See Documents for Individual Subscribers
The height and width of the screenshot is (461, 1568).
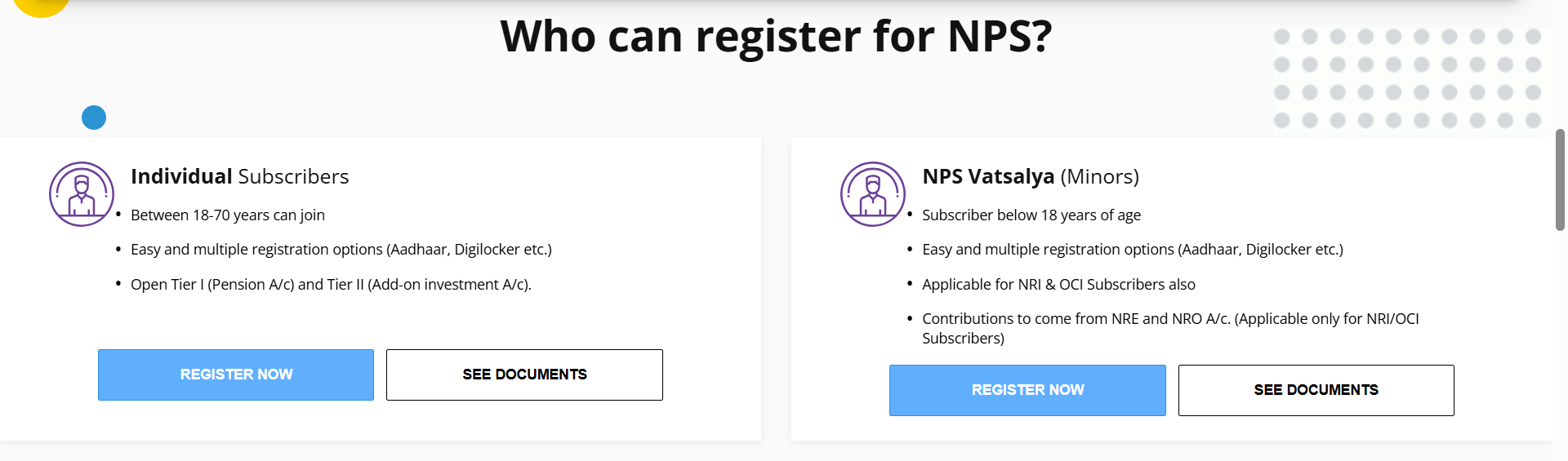click(524, 375)
